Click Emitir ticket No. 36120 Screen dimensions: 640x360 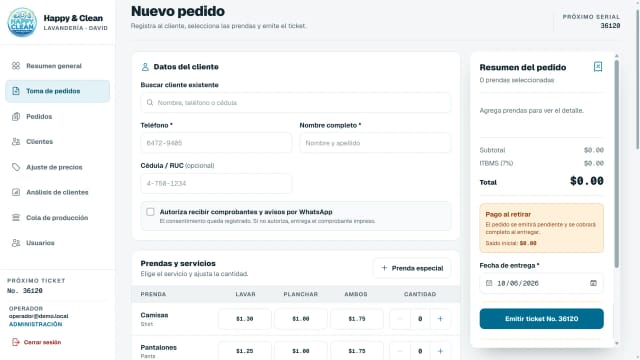click(541, 319)
